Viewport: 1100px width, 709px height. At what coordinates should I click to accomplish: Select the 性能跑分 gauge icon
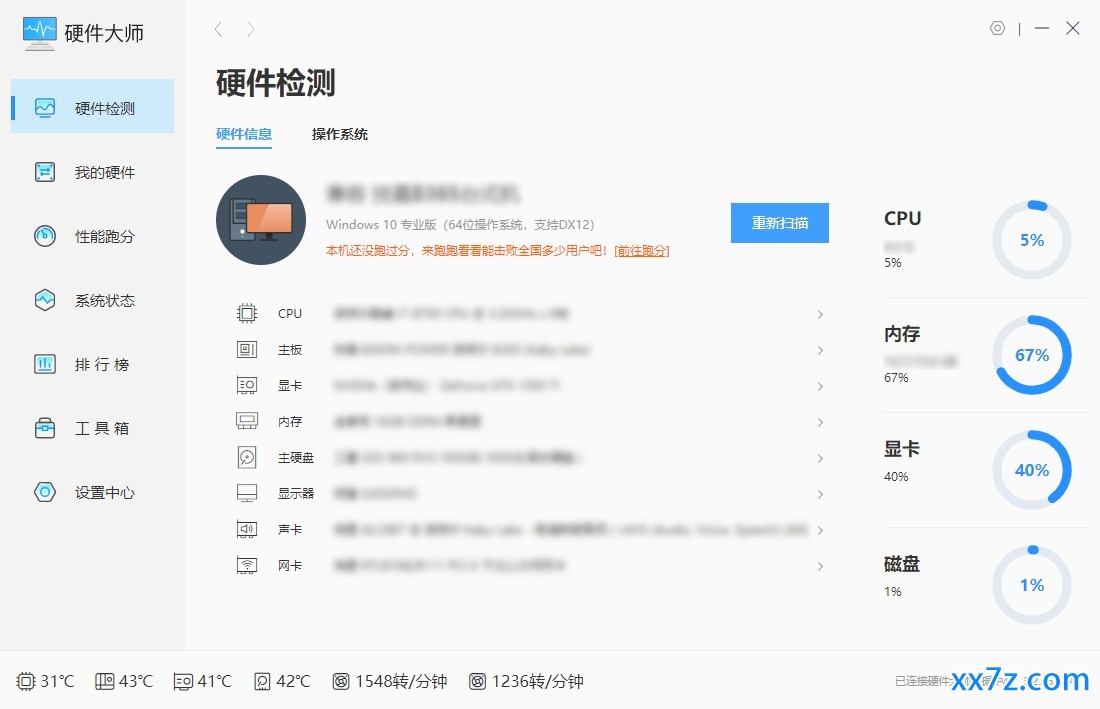pos(45,236)
